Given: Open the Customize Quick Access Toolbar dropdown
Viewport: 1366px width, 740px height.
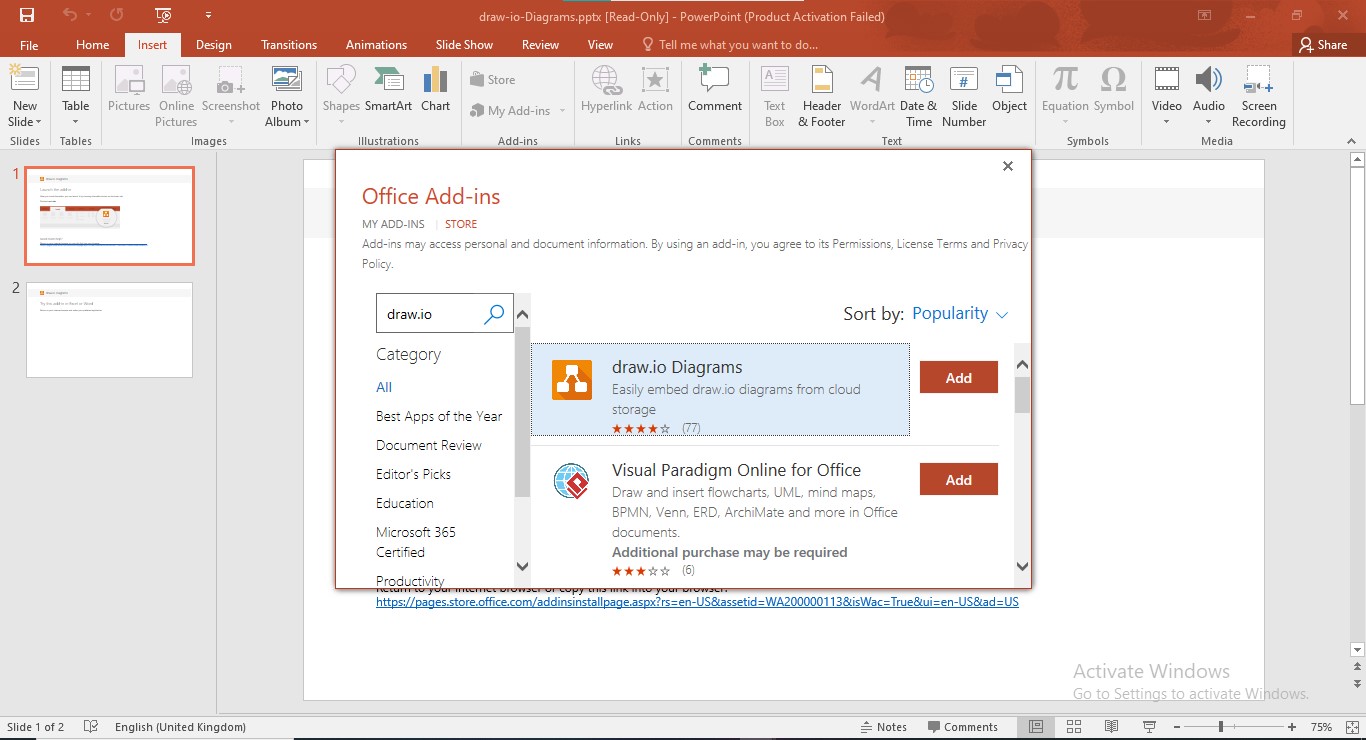Looking at the screenshot, I should pos(208,15).
